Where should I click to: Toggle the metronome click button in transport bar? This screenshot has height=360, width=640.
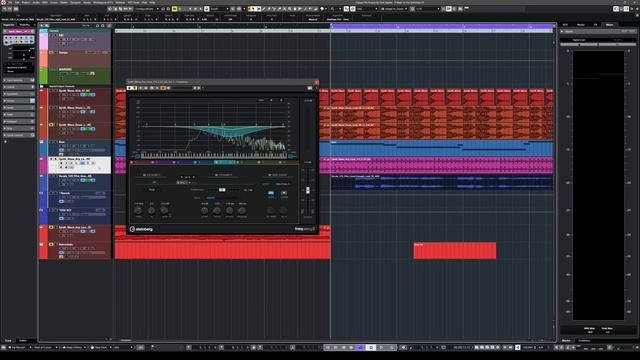(x=518, y=347)
